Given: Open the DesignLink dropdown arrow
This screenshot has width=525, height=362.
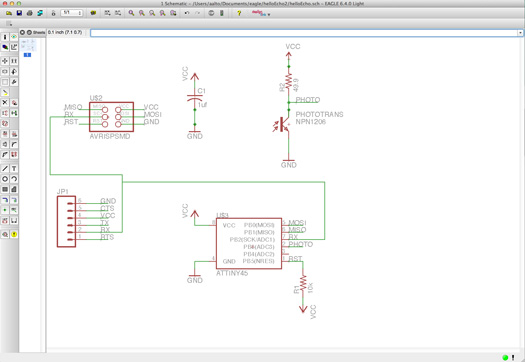Looking at the screenshot, I should (x=269, y=14).
